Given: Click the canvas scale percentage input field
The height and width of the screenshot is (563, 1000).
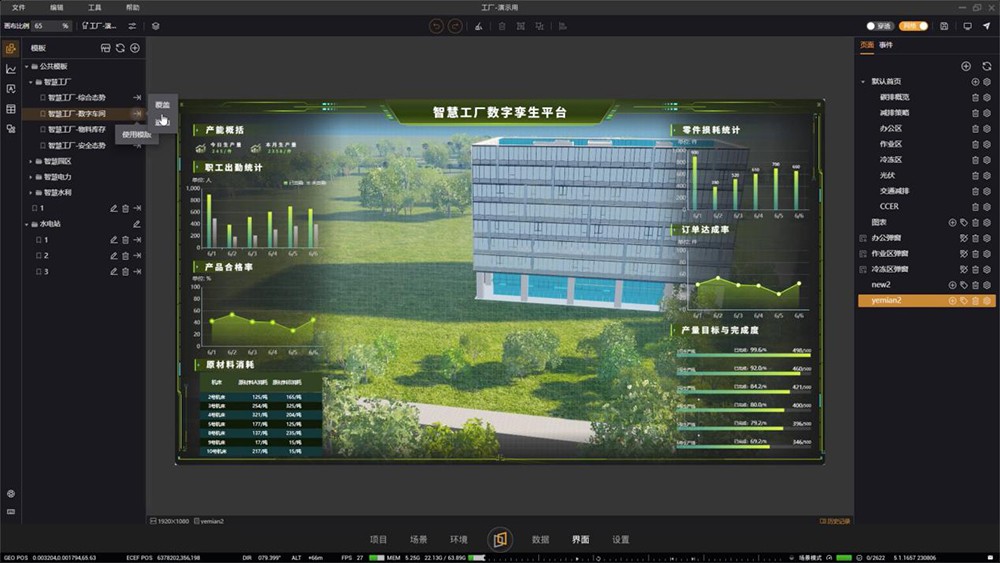Looking at the screenshot, I should 51,26.
